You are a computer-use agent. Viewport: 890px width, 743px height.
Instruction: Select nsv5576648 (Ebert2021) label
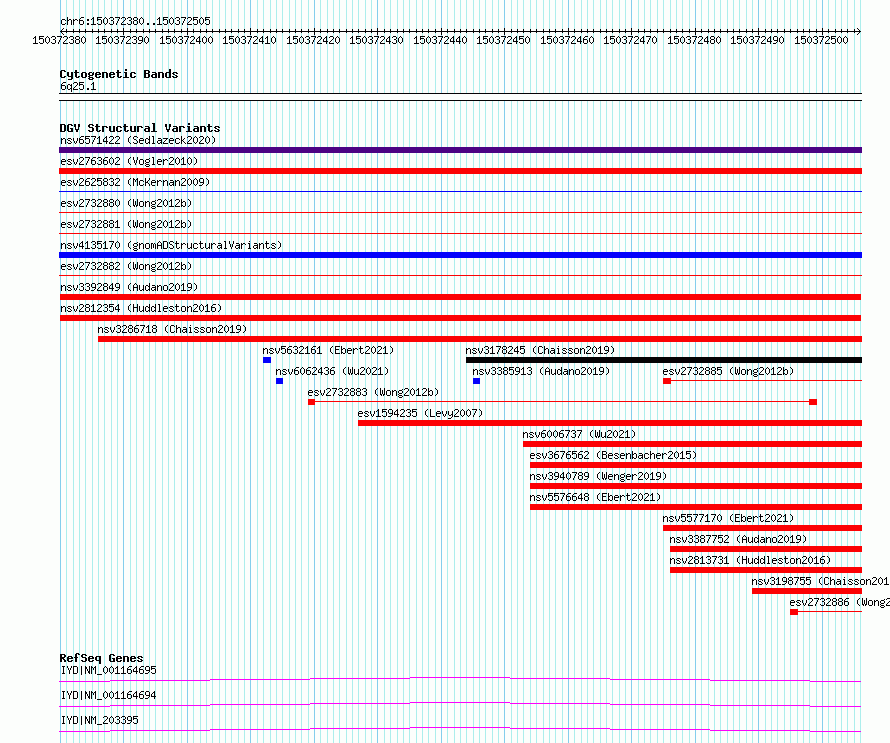tap(595, 497)
